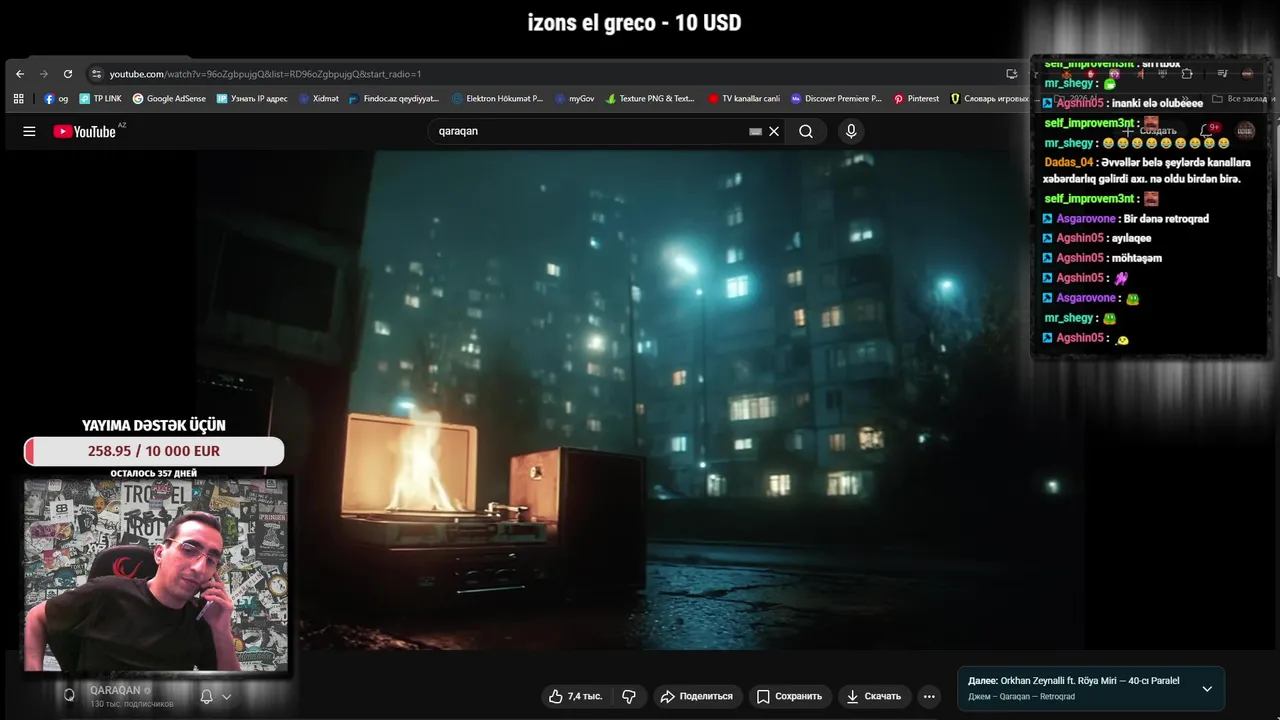Open the Xidmət bookmark
This screenshot has height=720, width=1280.
pyautogui.click(x=319, y=99)
